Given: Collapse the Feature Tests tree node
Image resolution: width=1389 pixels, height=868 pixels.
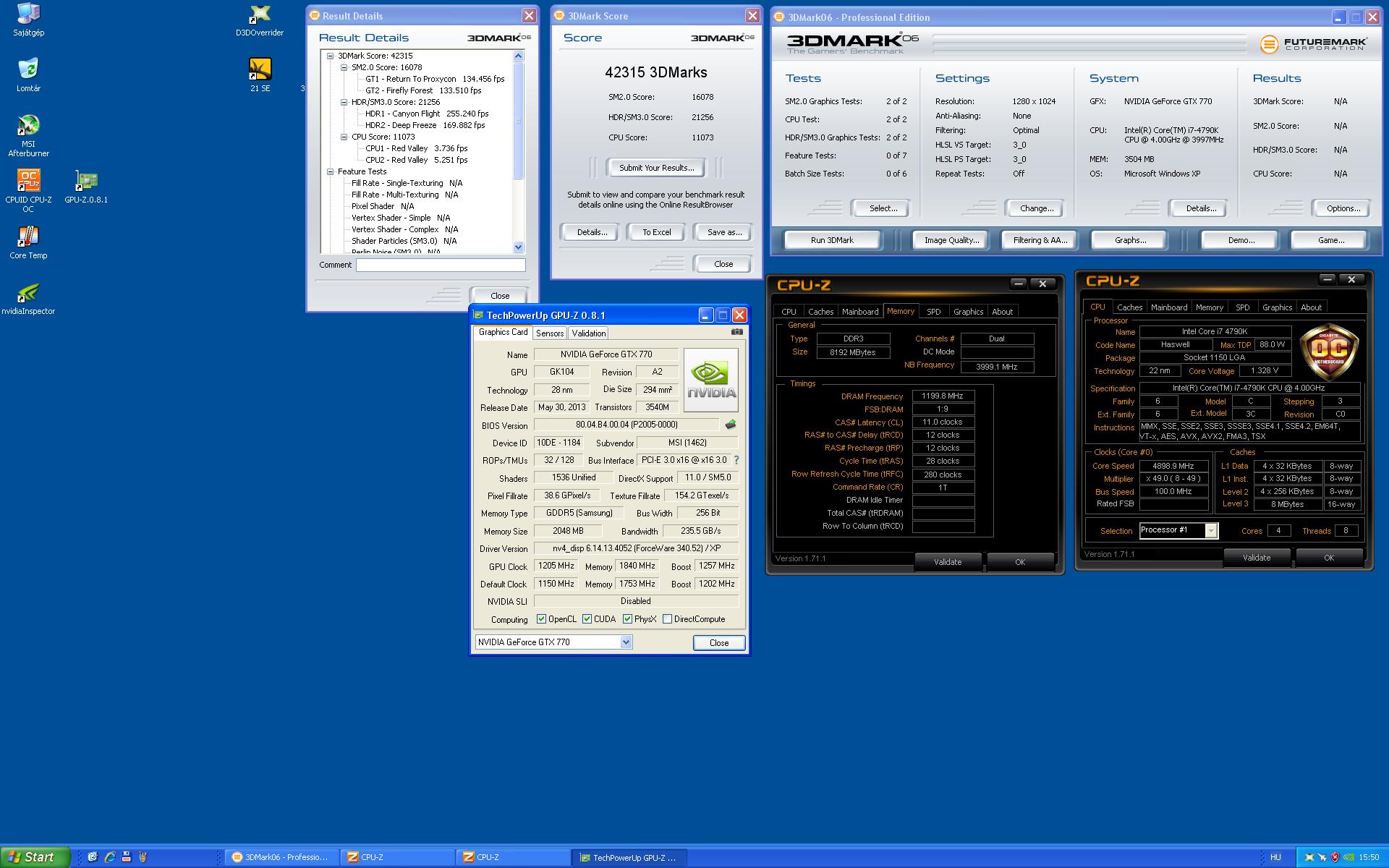Looking at the screenshot, I should tap(330, 171).
